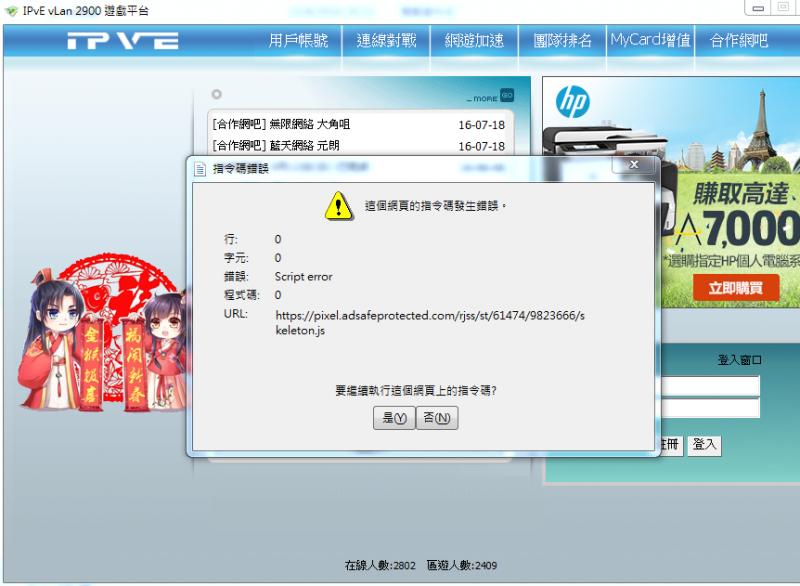The width and height of the screenshot is (800, 586).
Task: Click the partly hidden 註冊 register button
Action: tap(670, 445)
